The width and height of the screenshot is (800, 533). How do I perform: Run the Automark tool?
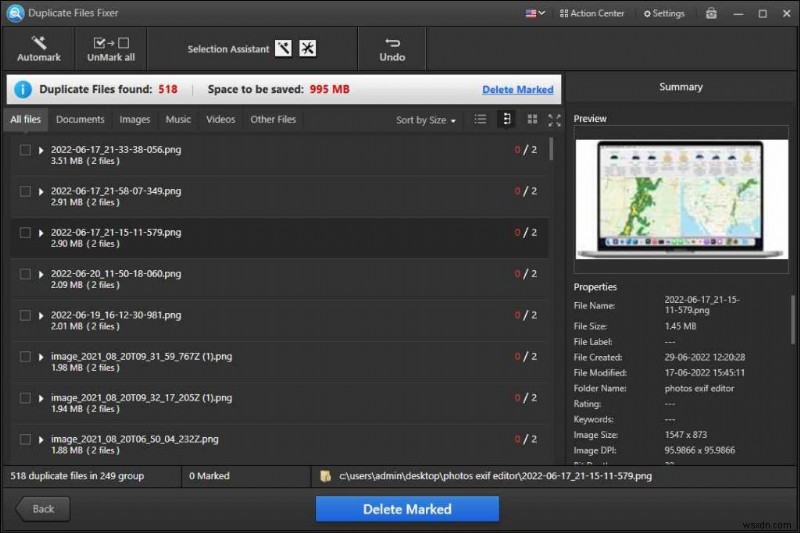[x=39, y=49]
